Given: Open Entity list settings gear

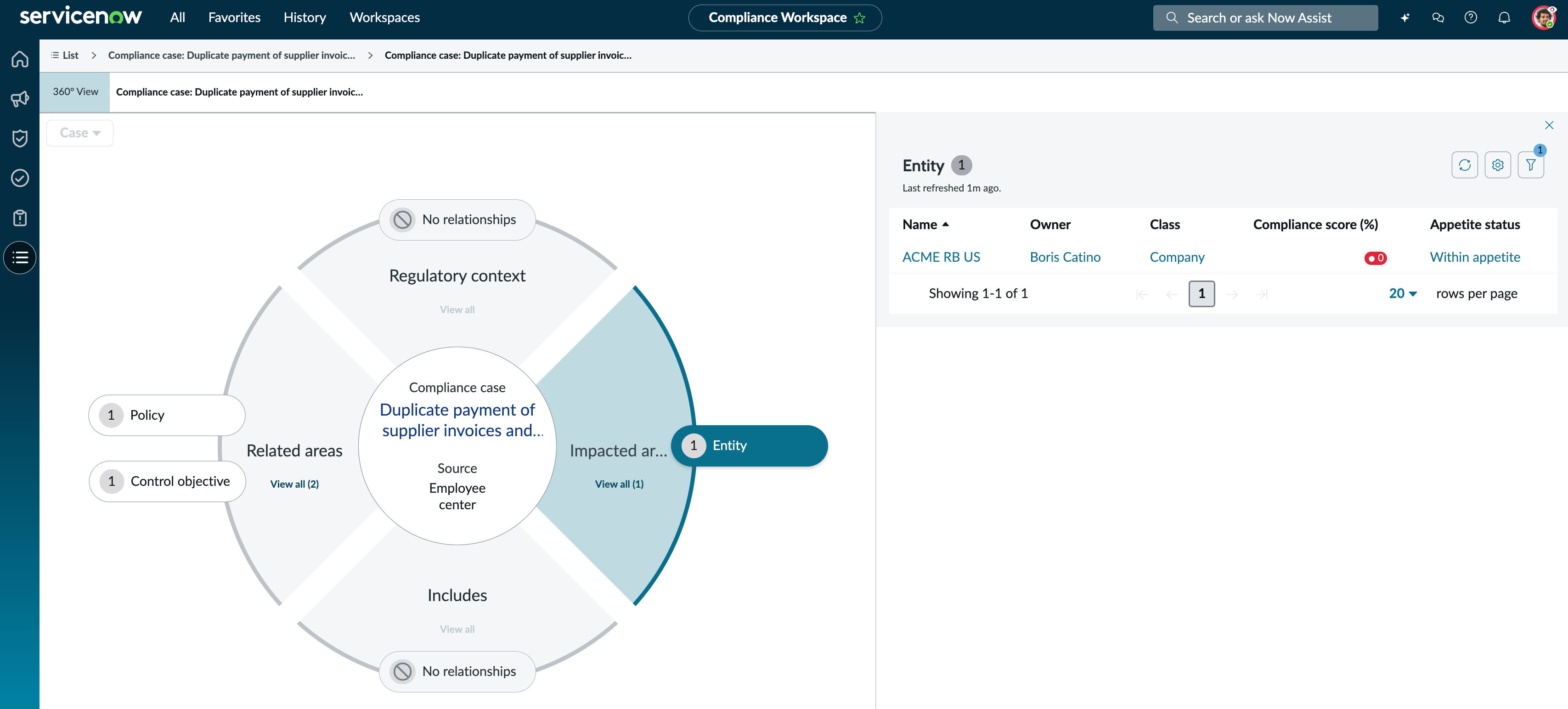Looking at the screenshot, I should [x=1497, y=165].
